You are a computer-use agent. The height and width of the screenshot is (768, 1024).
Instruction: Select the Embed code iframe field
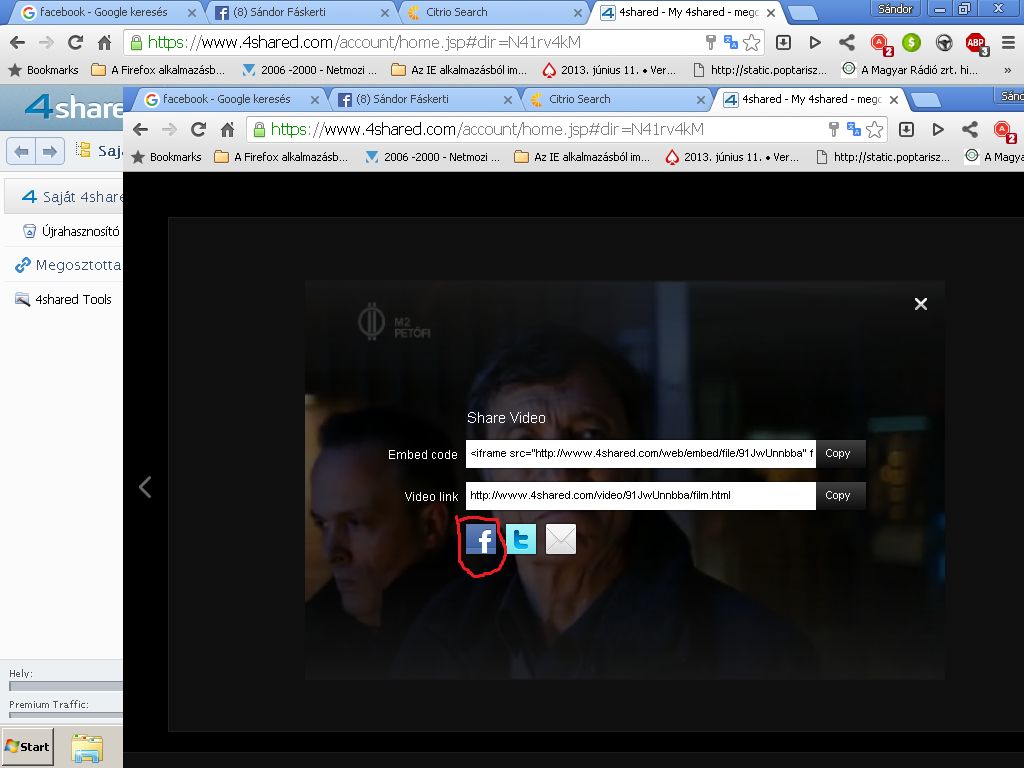[x=641, y=453]
